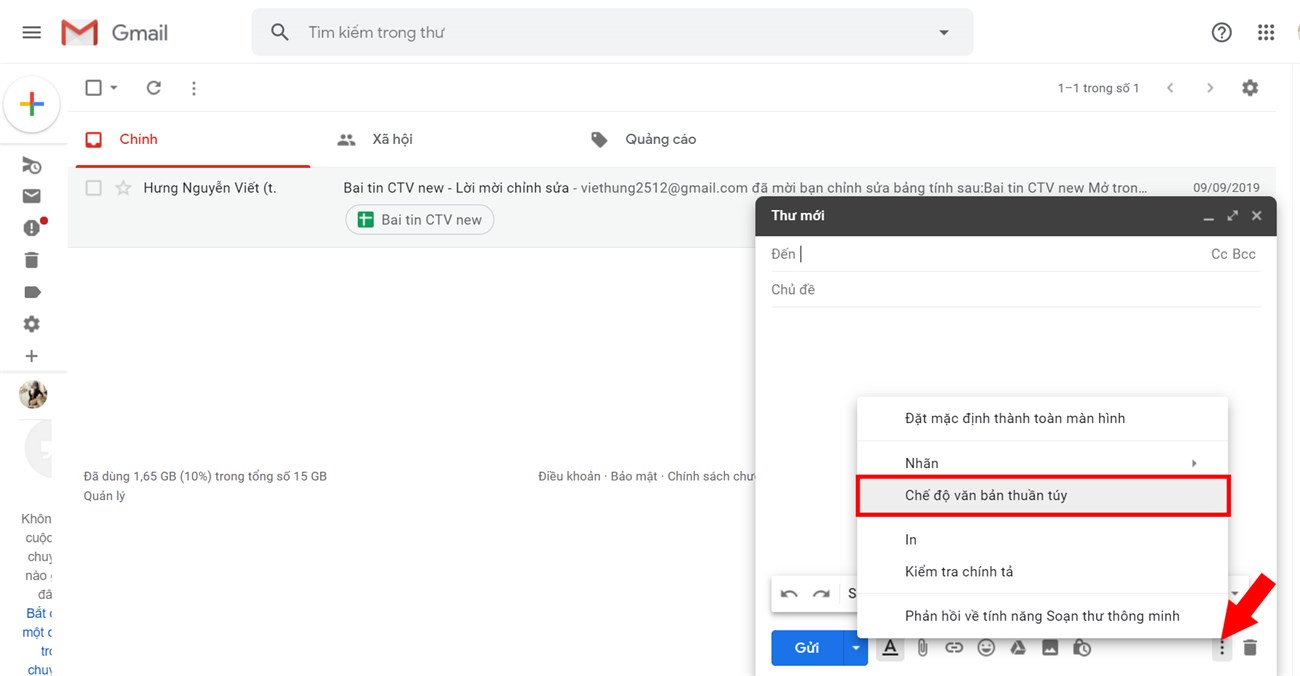Expand the Nhãn submenu arrow
Viewport: 1300px width, 676px height.
click(x=1194, y=463)
